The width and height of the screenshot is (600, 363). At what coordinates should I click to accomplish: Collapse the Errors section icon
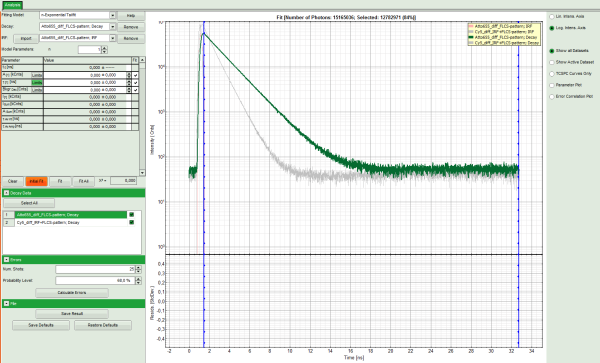[6, 260]
